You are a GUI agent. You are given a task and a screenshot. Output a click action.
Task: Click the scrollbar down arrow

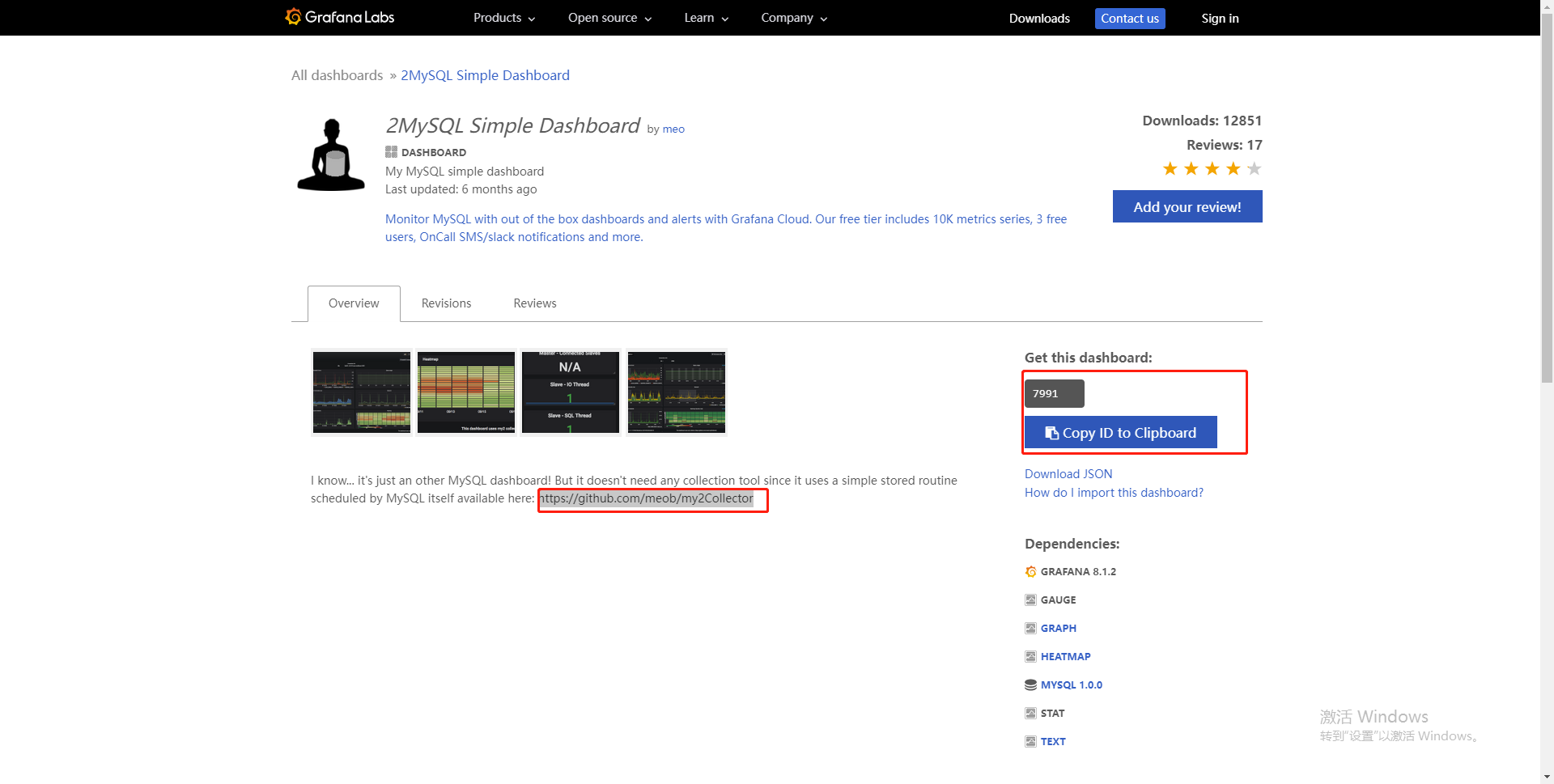coord(1547,777)
